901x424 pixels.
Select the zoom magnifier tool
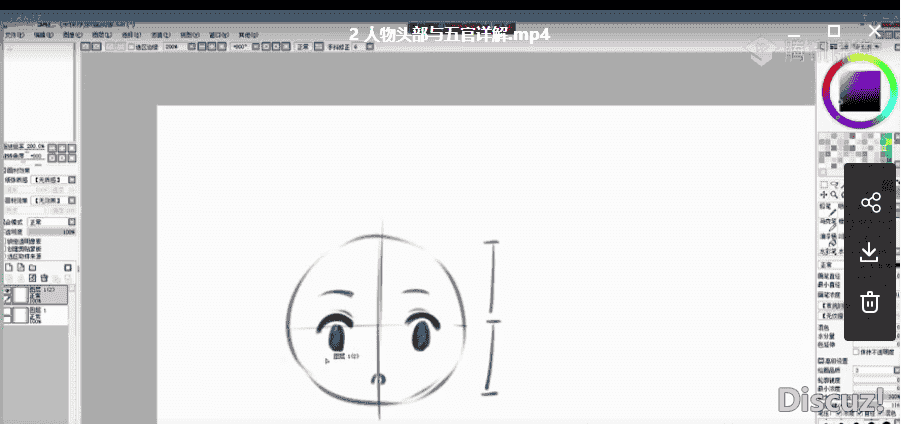coord(834,195)
